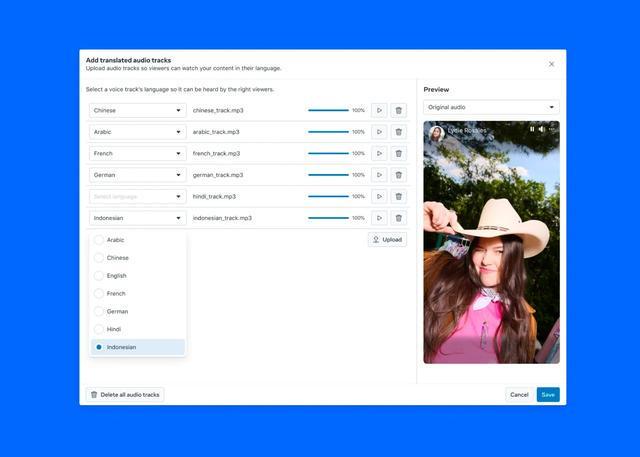Pick German from the language list
Image resolution: width=640 pixels, height=457 pixels.
tap(117, 311)
